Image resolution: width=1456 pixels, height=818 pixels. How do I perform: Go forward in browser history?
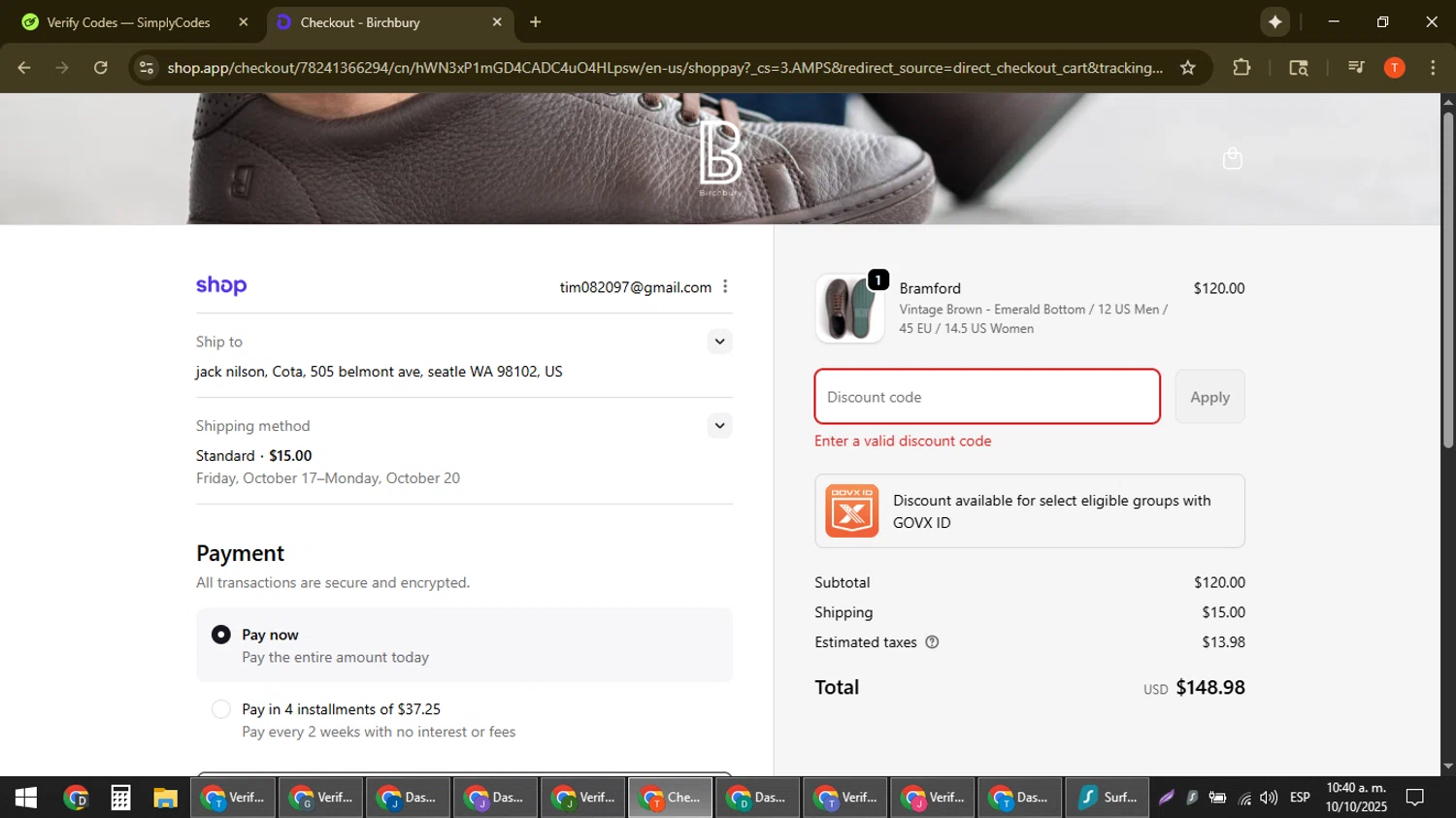point(62,68)
